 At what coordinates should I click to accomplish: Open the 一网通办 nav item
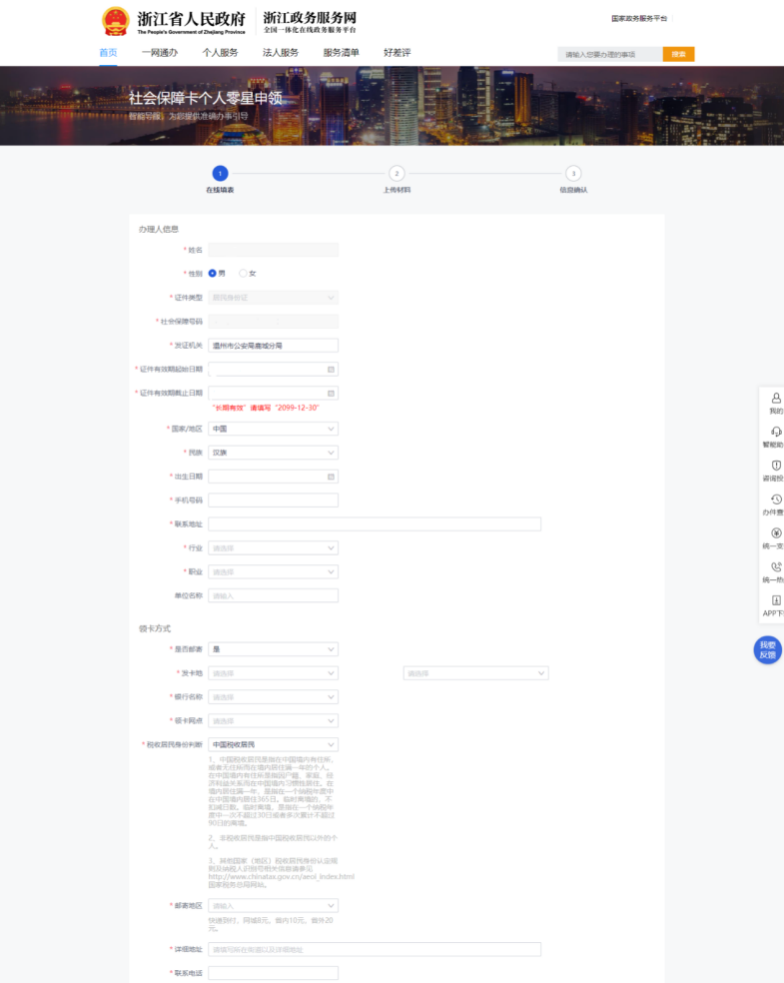(x=160, y=53)
